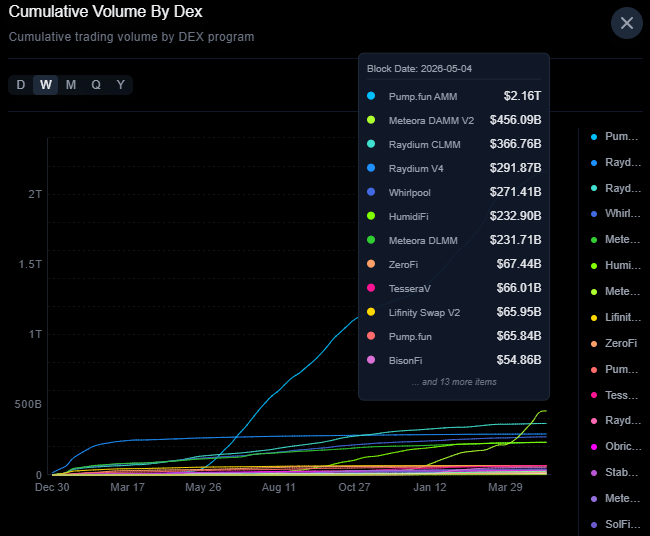Toggle the Tess... legend series

pyautogui.click(x=615, y=395)
